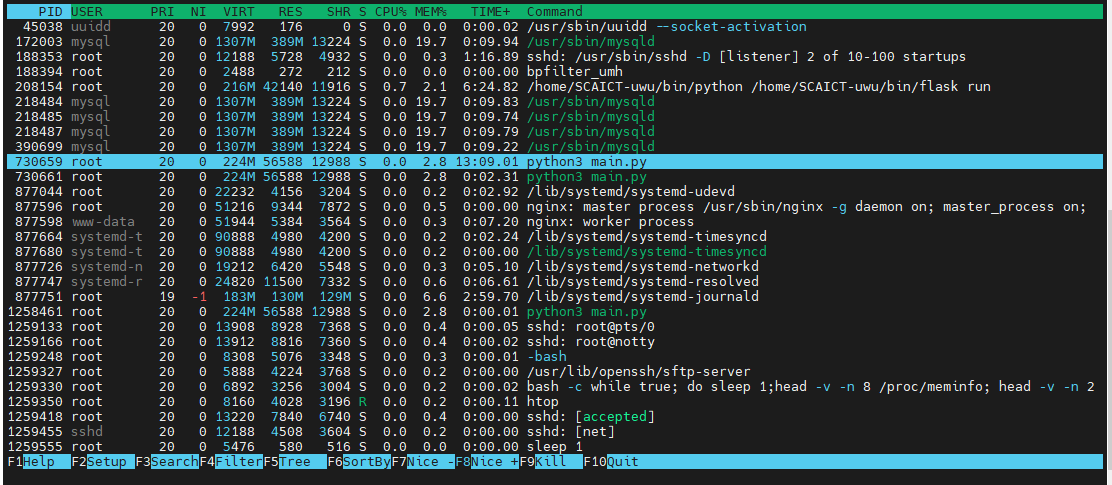This screenshot has width=1112, height=485.
Task: Click Quit to exit htop
Action: [620, 462]
